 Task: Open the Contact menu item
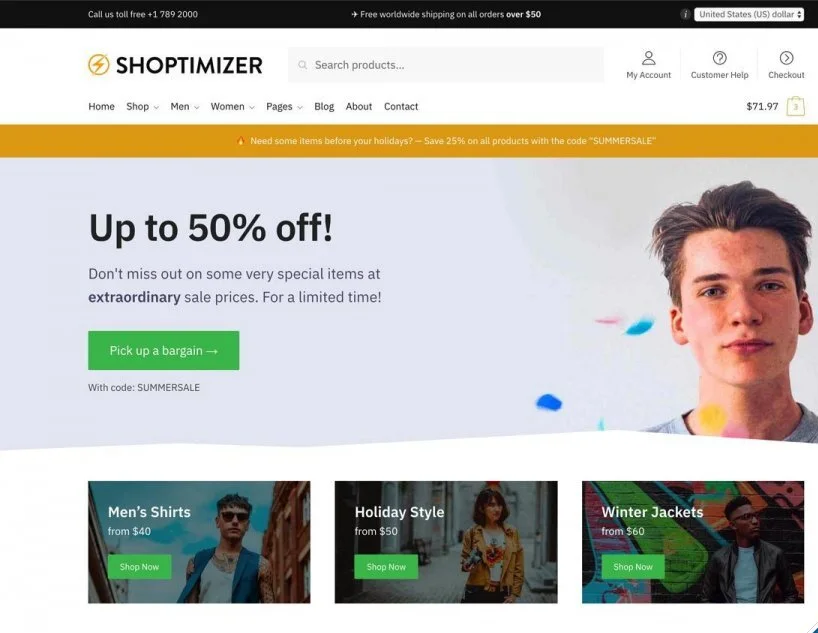(401, 106)
